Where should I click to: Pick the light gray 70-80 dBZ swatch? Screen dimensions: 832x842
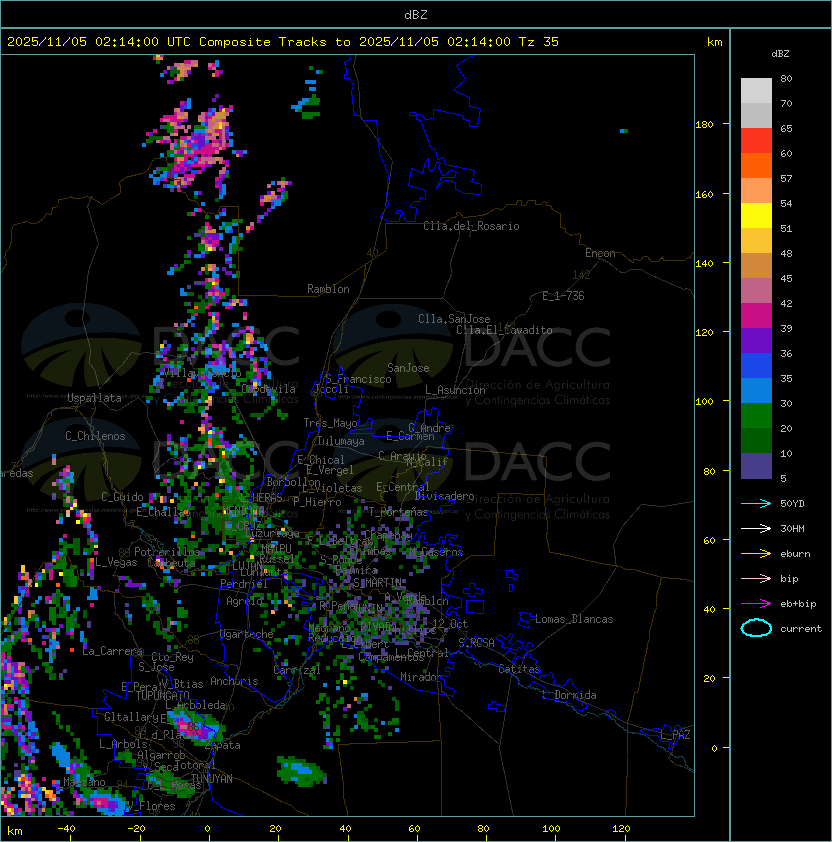[756, 91]
